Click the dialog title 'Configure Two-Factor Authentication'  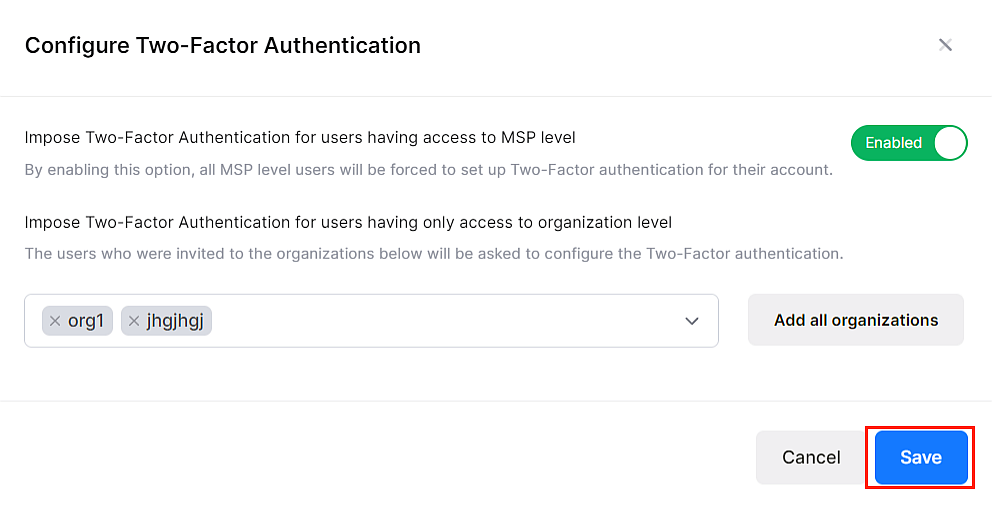point(222,45)
